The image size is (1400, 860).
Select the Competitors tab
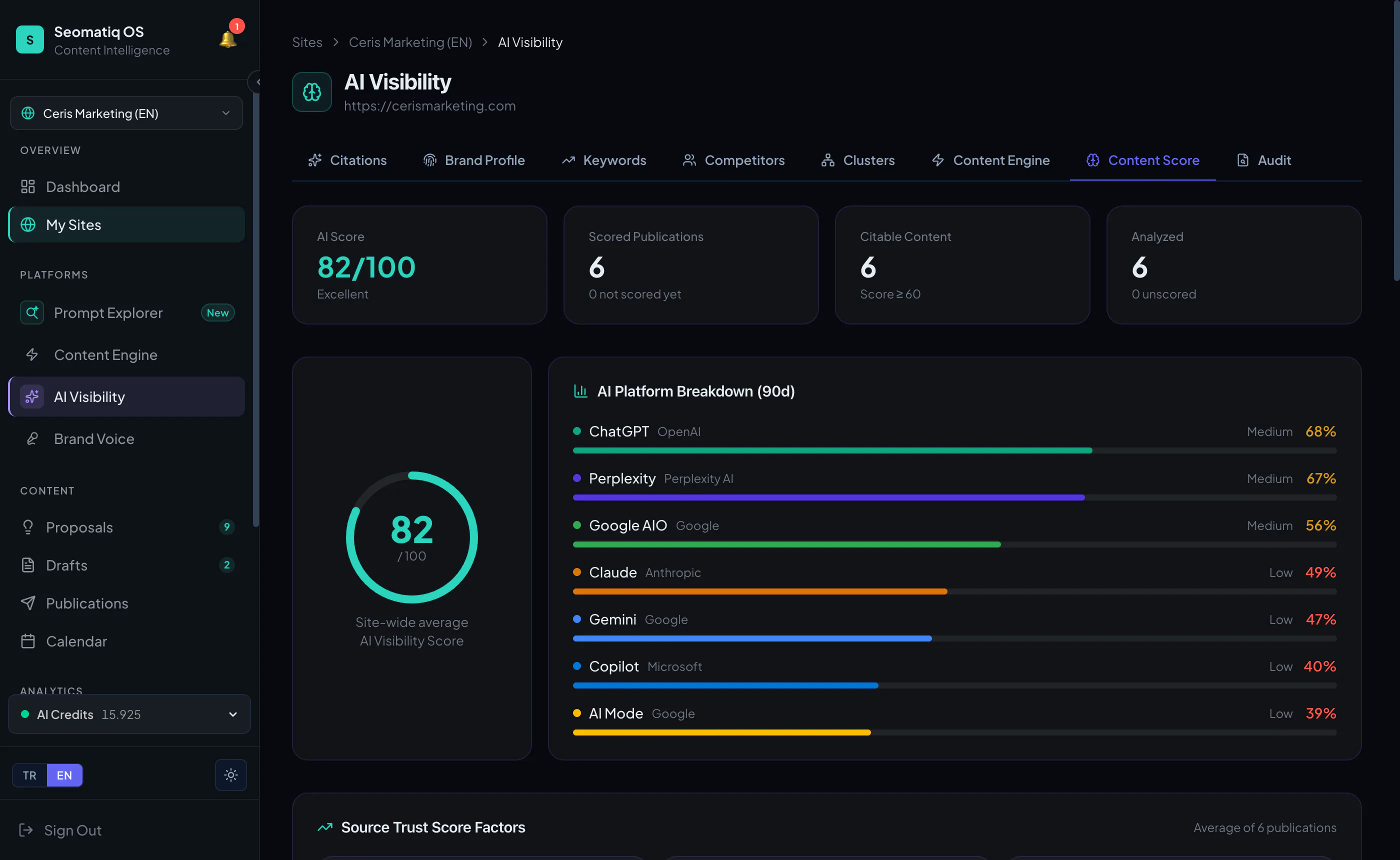[x=733, y=160]
